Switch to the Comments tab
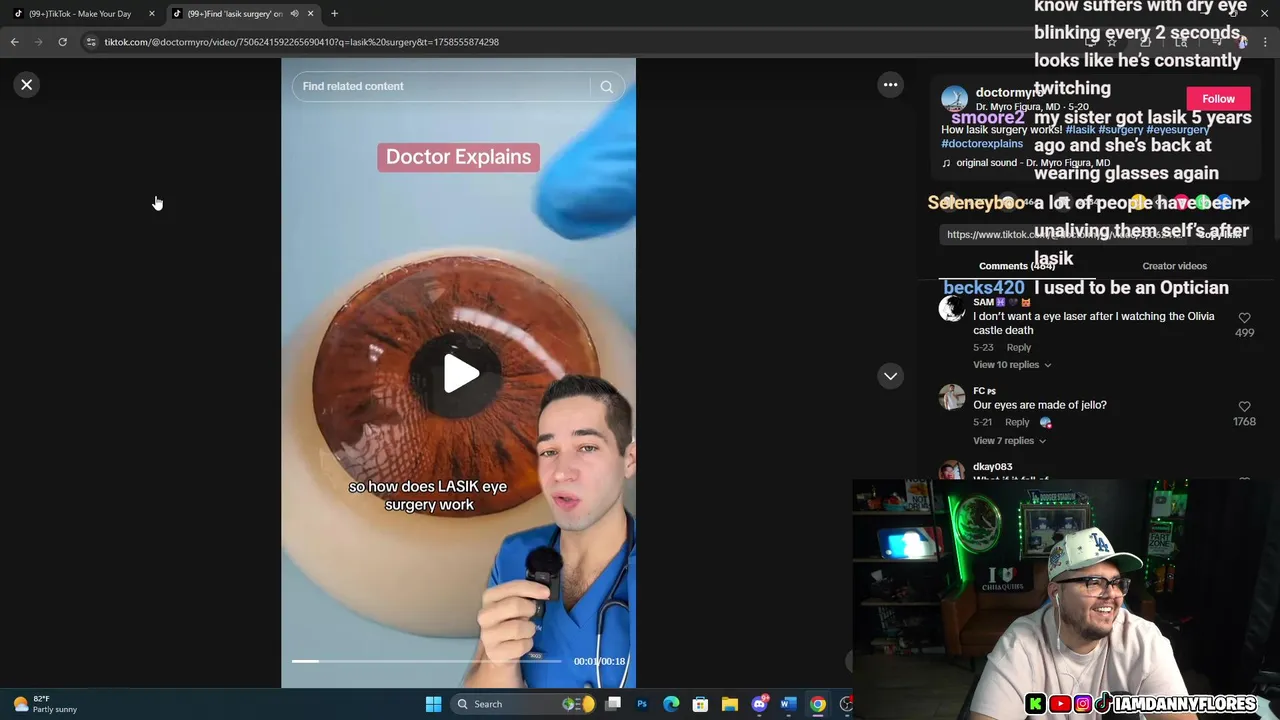The image size is (1280, 720). coord(1017,266)
